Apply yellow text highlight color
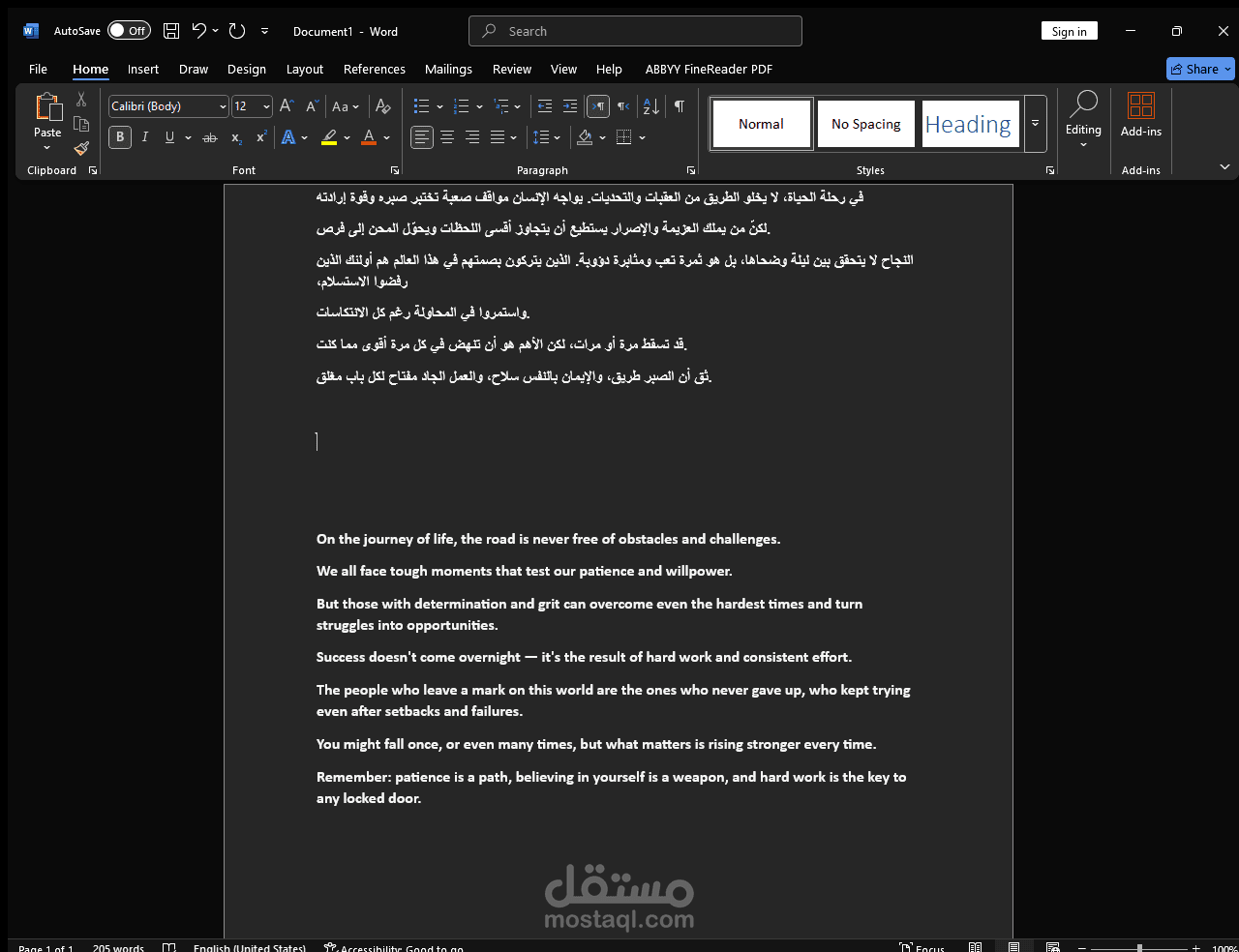Screen dimensions: 1239x952 (329, 137)
